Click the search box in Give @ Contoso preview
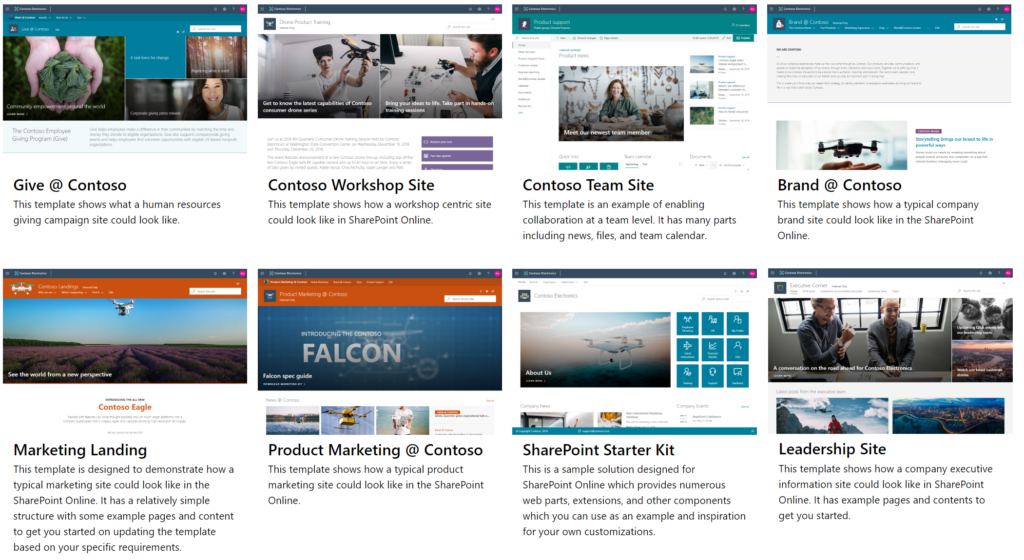 [215, 29]
